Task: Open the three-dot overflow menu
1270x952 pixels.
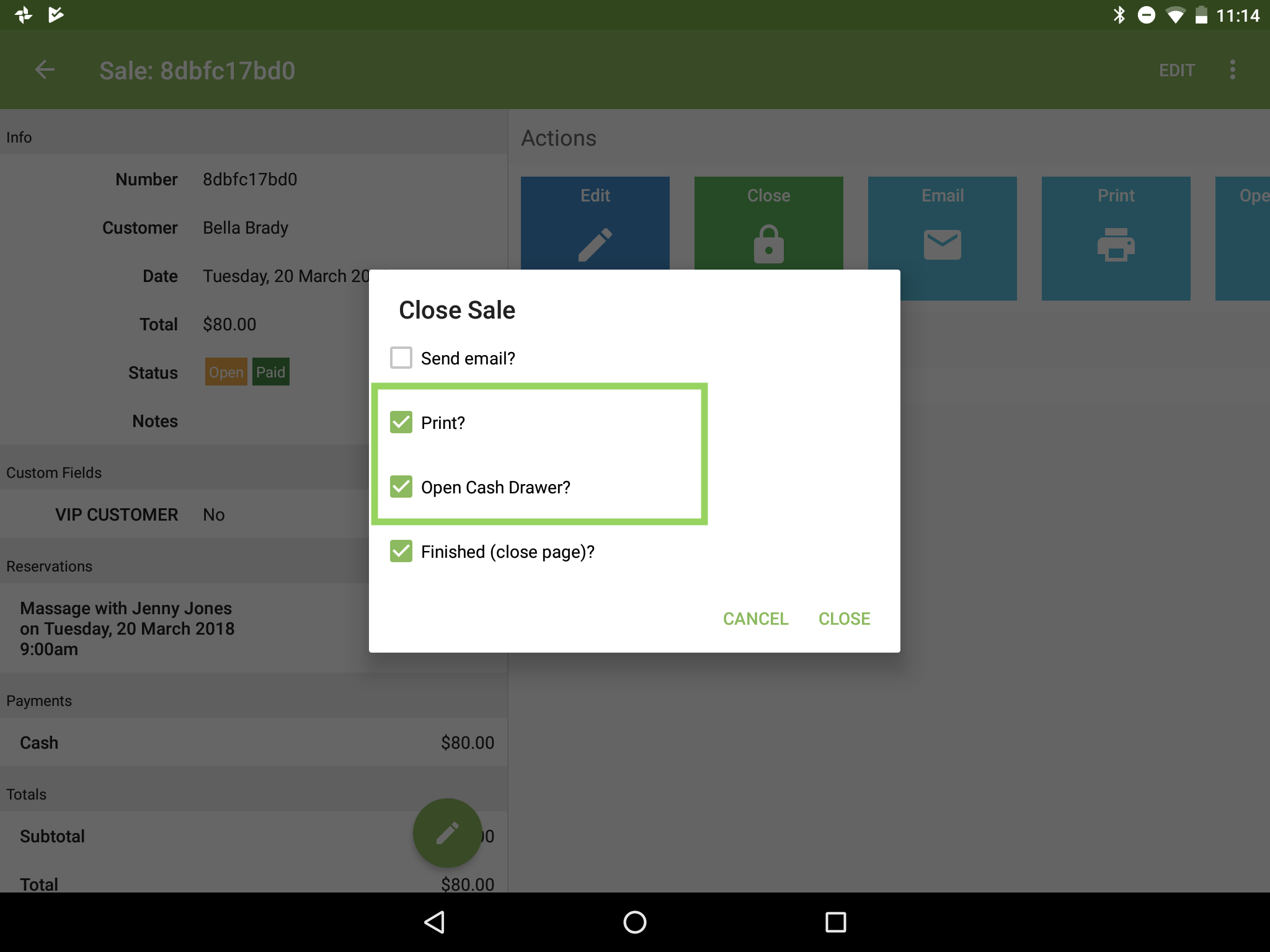Action: pyautogui.click(x=1233, y=69)
